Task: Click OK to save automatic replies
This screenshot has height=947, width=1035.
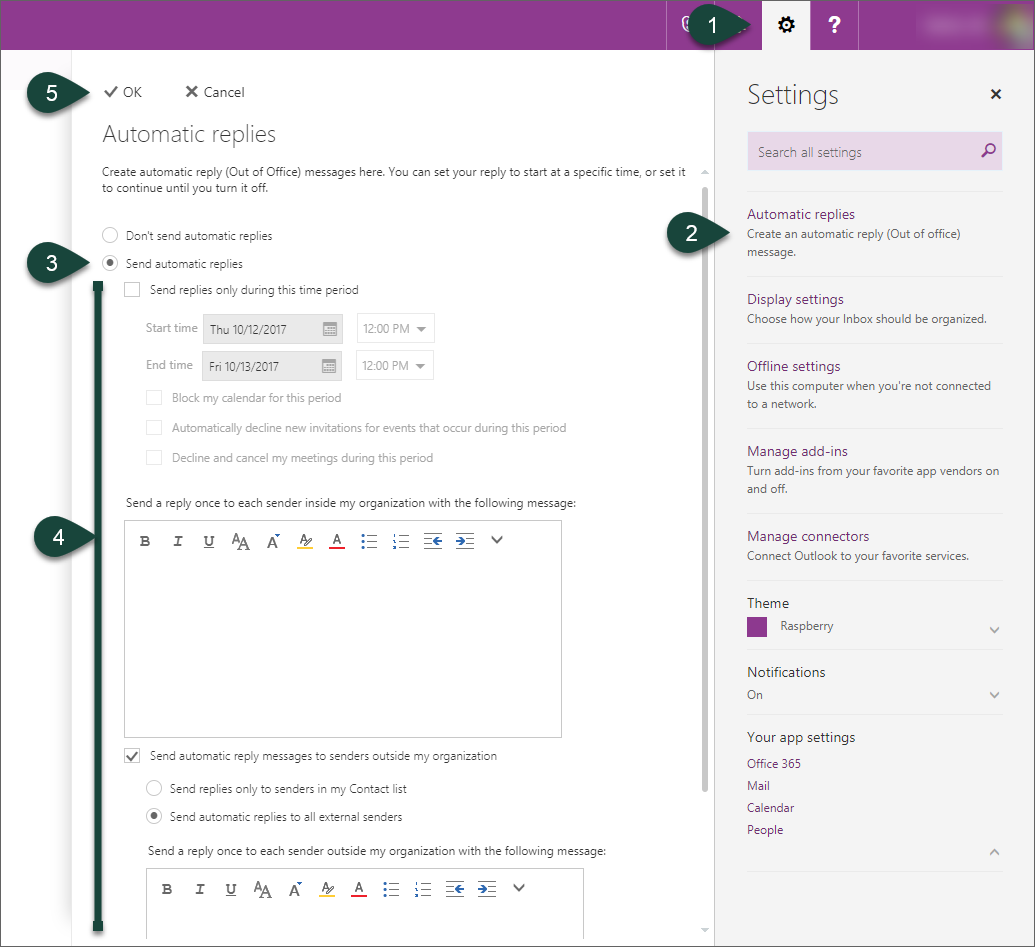Action: 123,92
